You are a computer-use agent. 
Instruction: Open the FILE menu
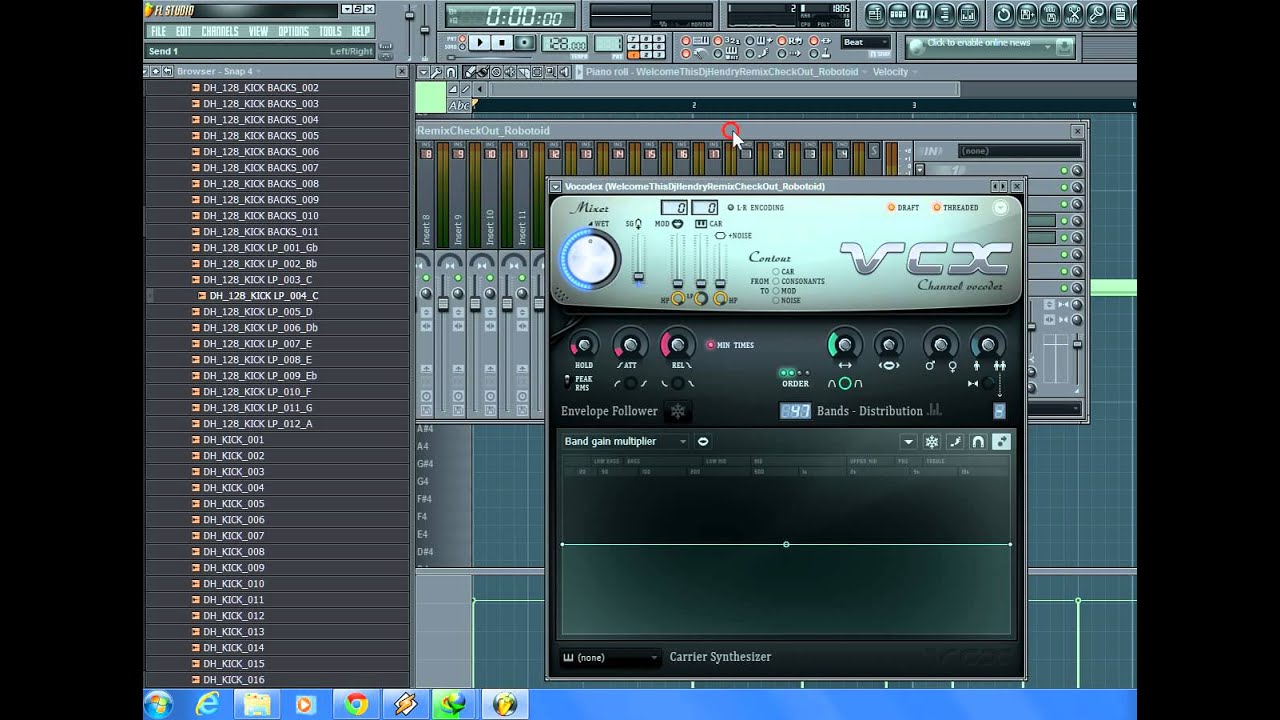coord(158,31)
